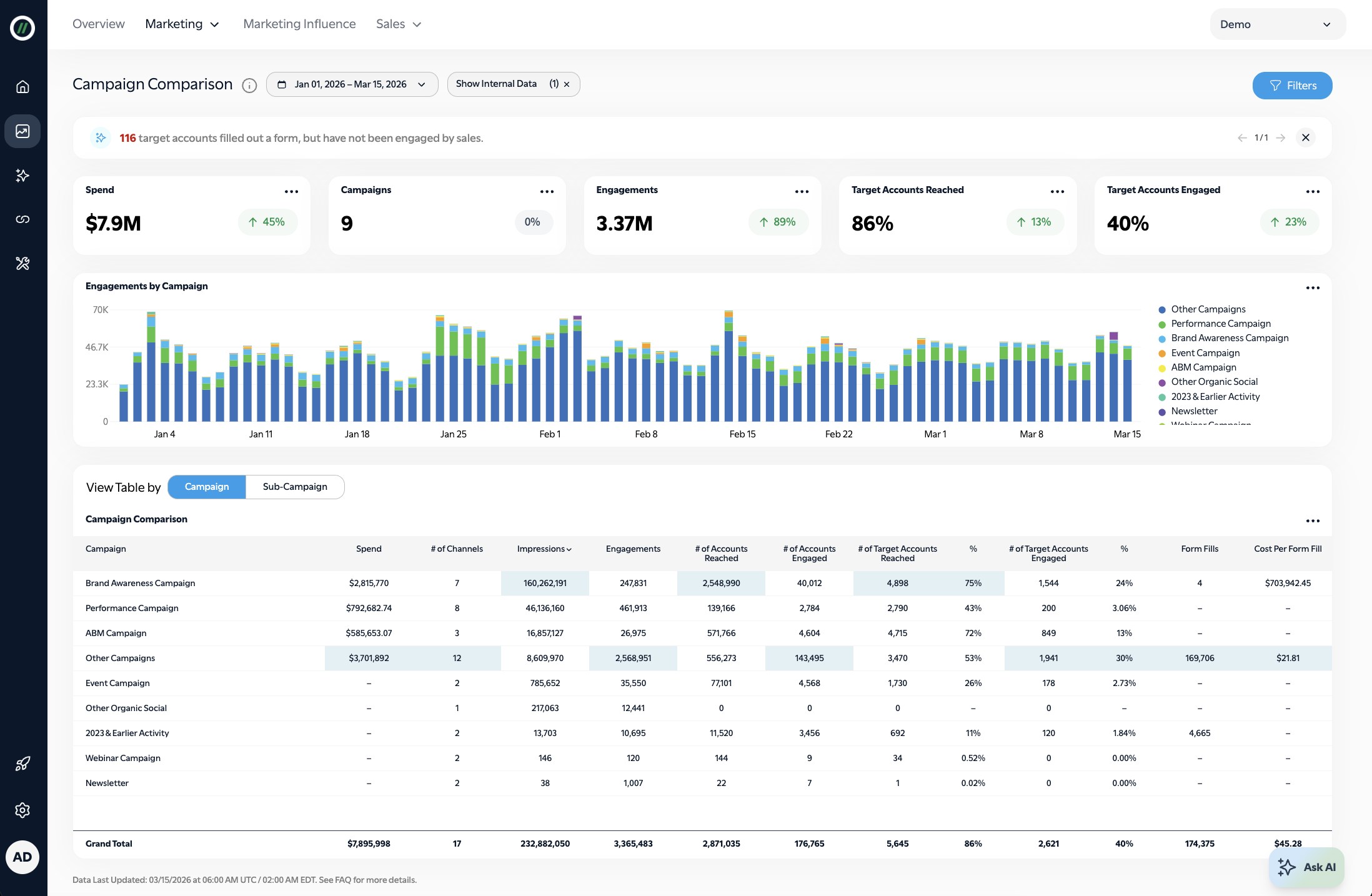Click the AI sparkle sidebar icon
Screen dimensions: 1372x896
tap(22, 176)
